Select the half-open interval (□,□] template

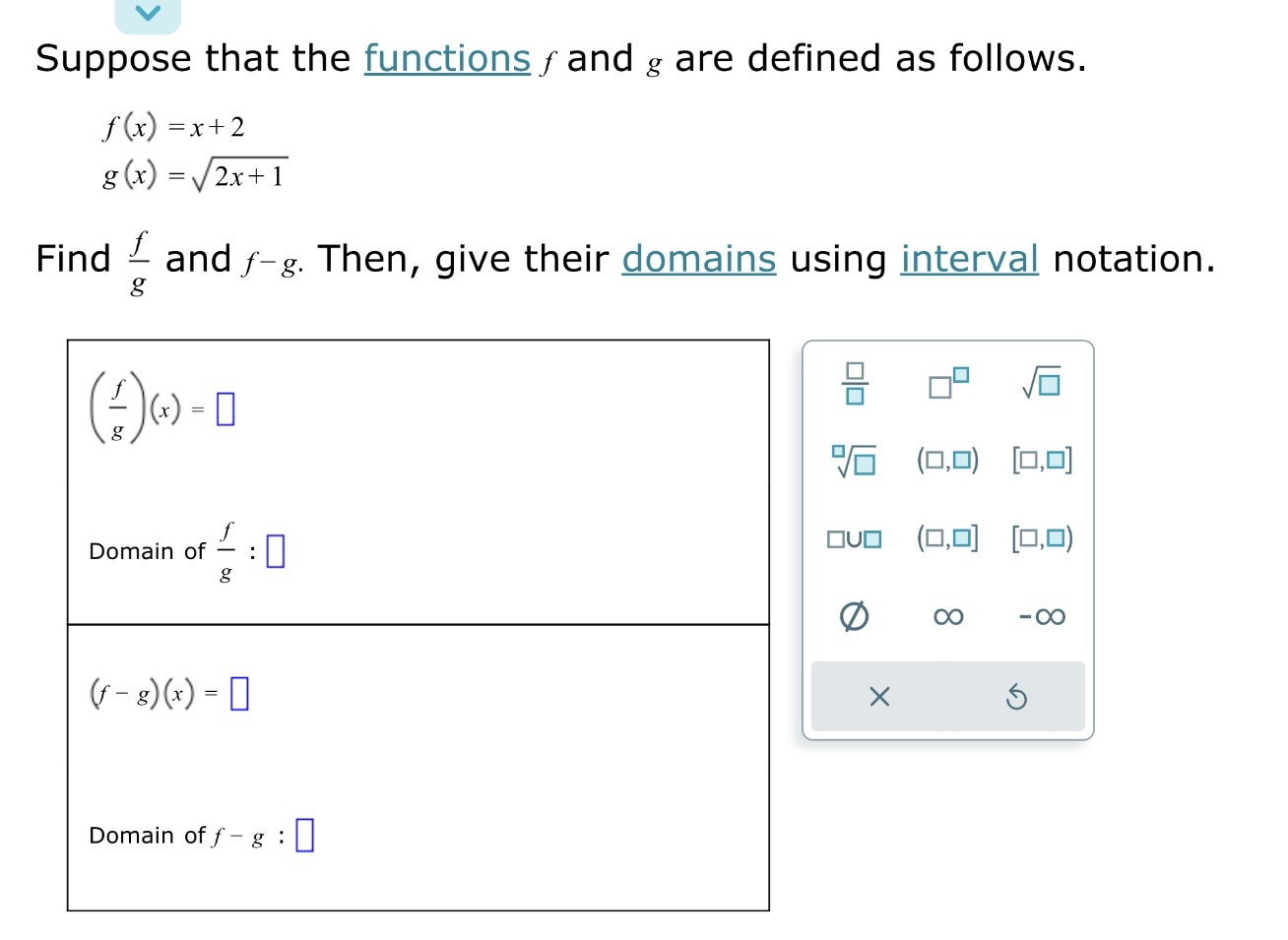(x=947, y=537)
